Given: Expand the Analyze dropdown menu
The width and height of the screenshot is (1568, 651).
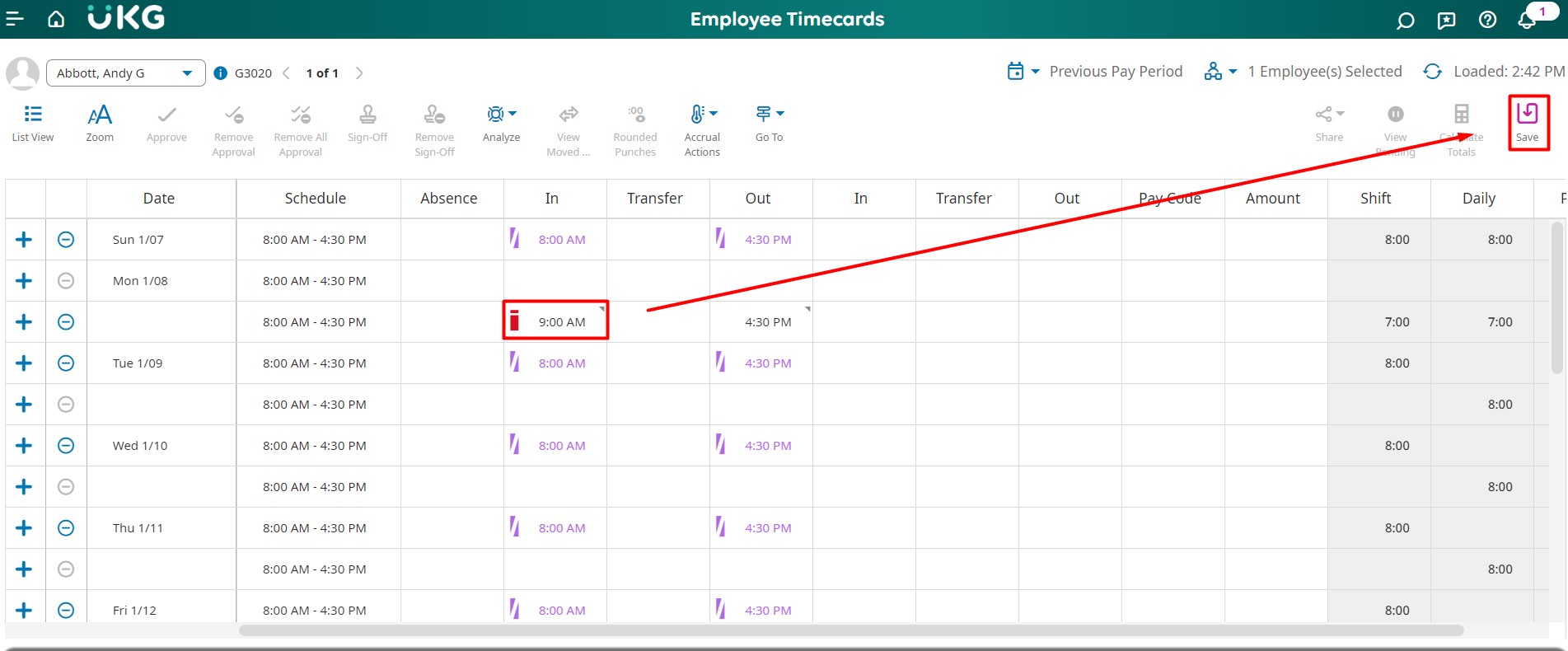Looking at the screenshot, I should 501,123.
